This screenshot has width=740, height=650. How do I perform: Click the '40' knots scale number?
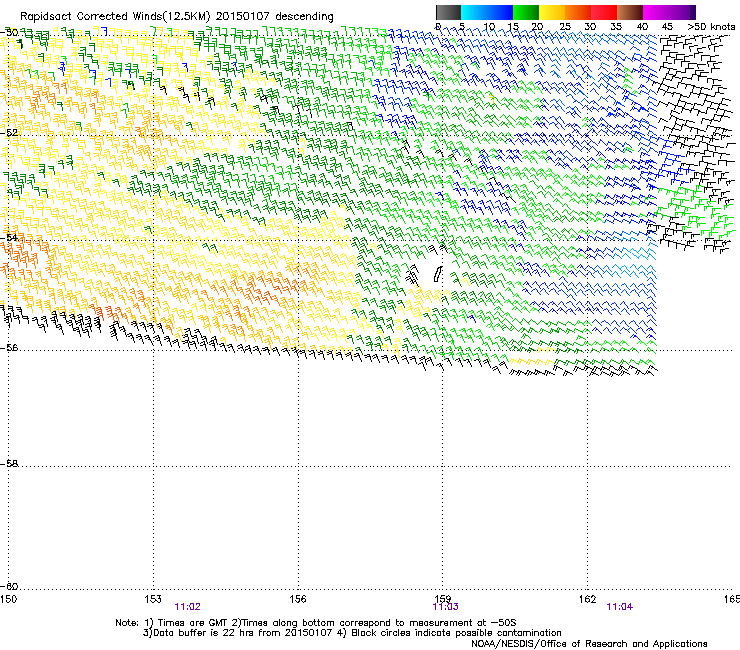[x=642, y=26]
